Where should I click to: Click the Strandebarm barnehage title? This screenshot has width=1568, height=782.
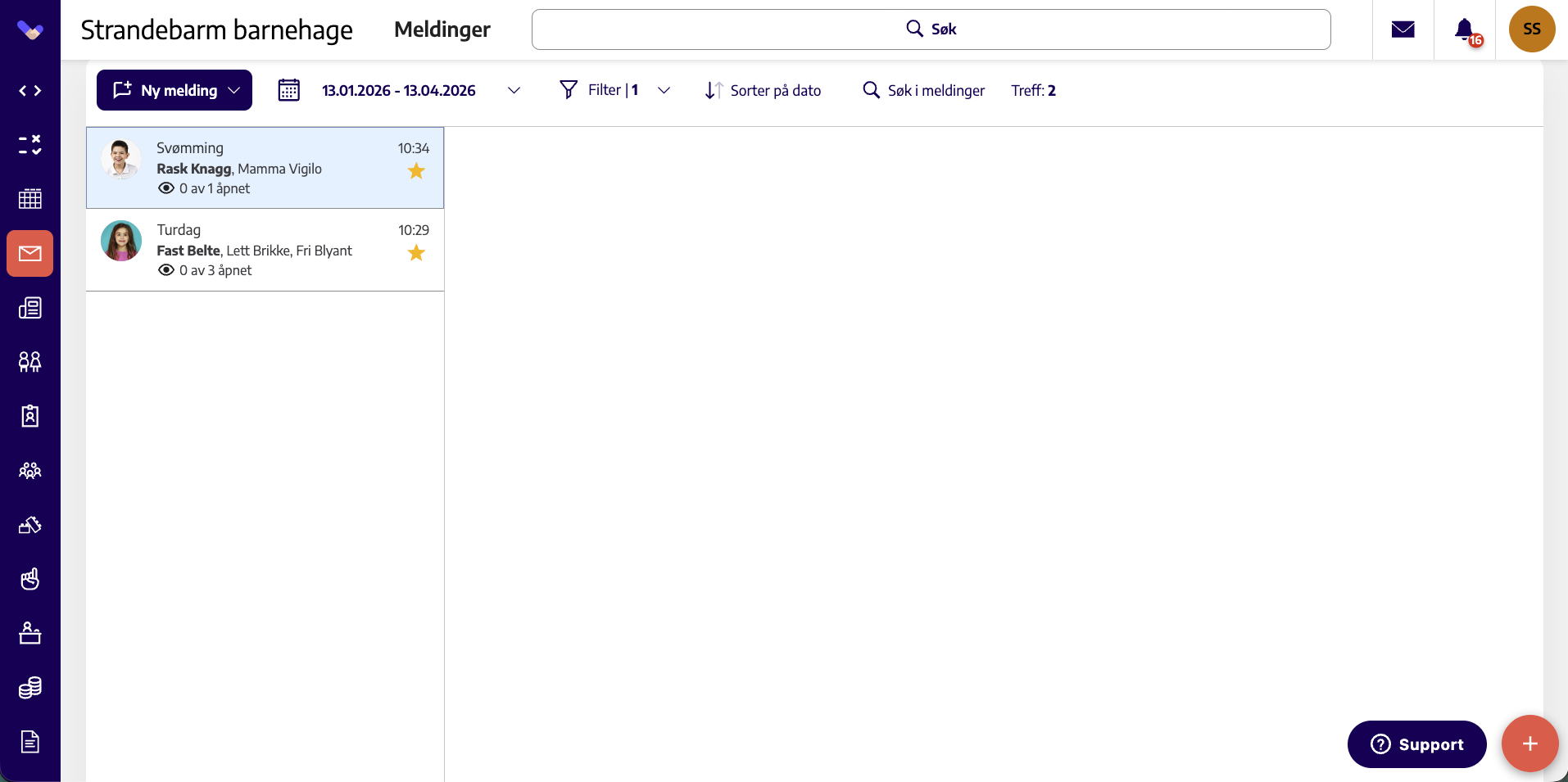point(217,30)
